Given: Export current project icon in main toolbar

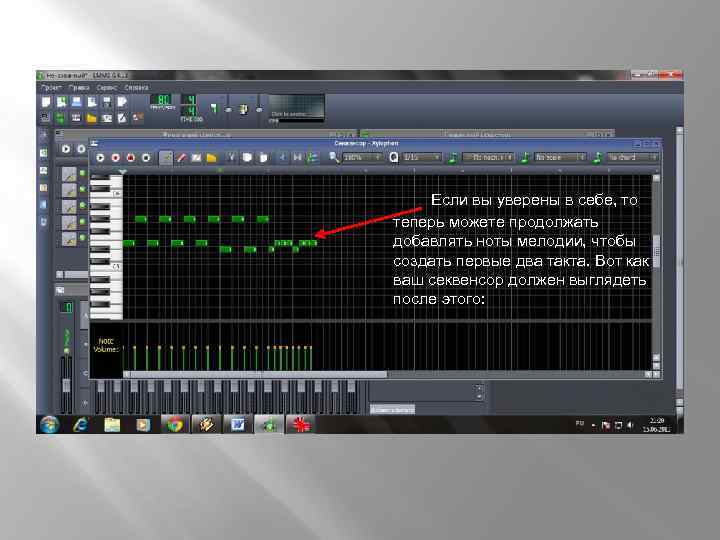Looking at the screenshot, I should pyautogui.click(x=122, y=102).
